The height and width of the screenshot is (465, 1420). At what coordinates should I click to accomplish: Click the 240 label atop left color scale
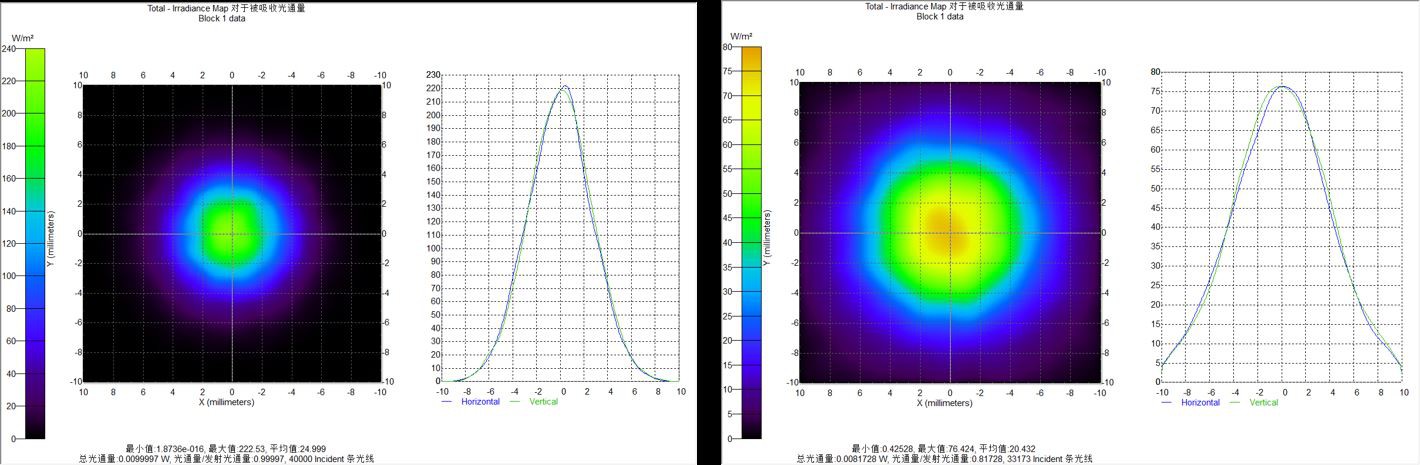coord(8,49)
